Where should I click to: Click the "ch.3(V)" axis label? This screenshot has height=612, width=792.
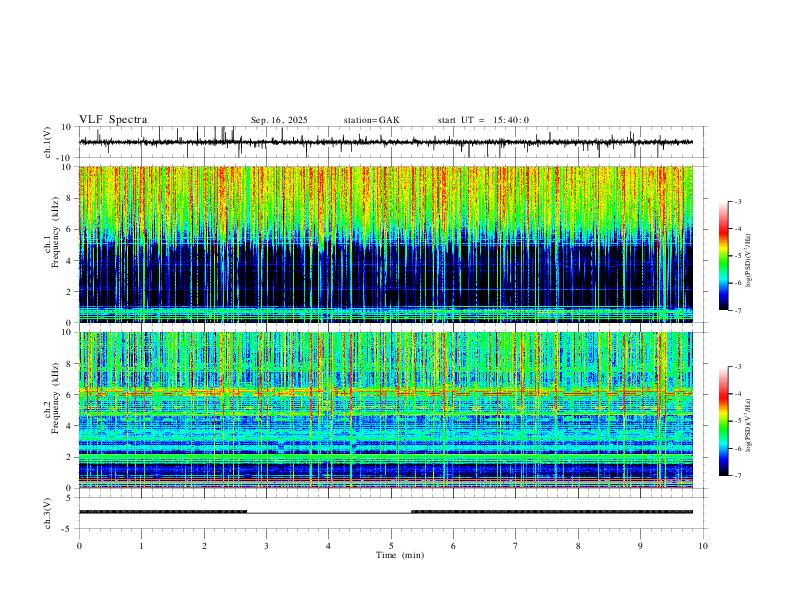pos(48,513)
